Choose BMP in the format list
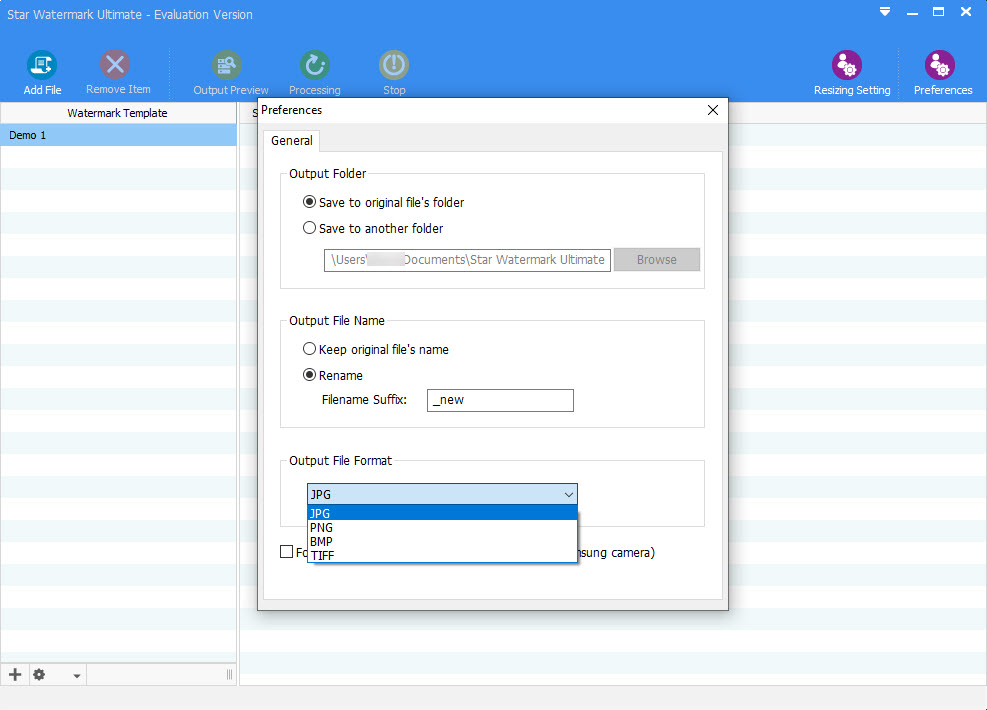987x710 pixels. click(x=442, y=541)
